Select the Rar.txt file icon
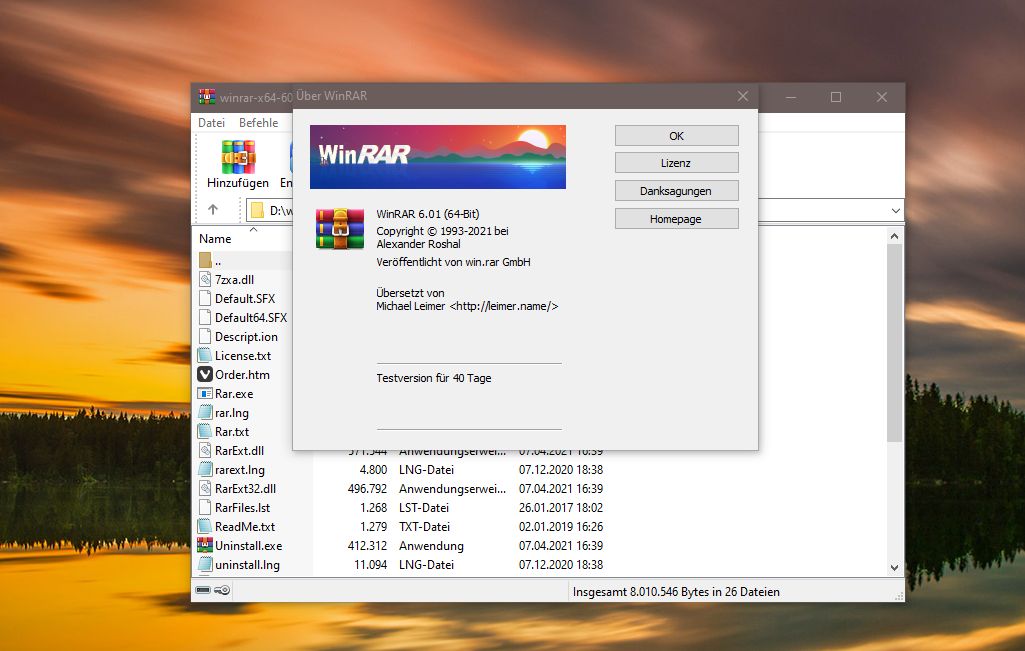 [205, 431]
